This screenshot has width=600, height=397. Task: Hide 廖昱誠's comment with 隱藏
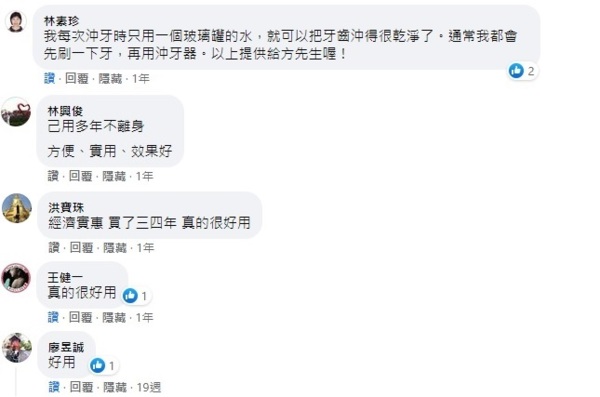115,387
